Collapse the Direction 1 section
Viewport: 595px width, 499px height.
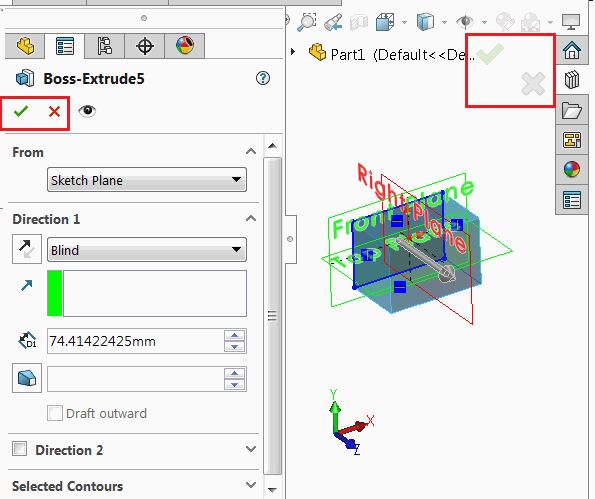[x=250, y=219]
